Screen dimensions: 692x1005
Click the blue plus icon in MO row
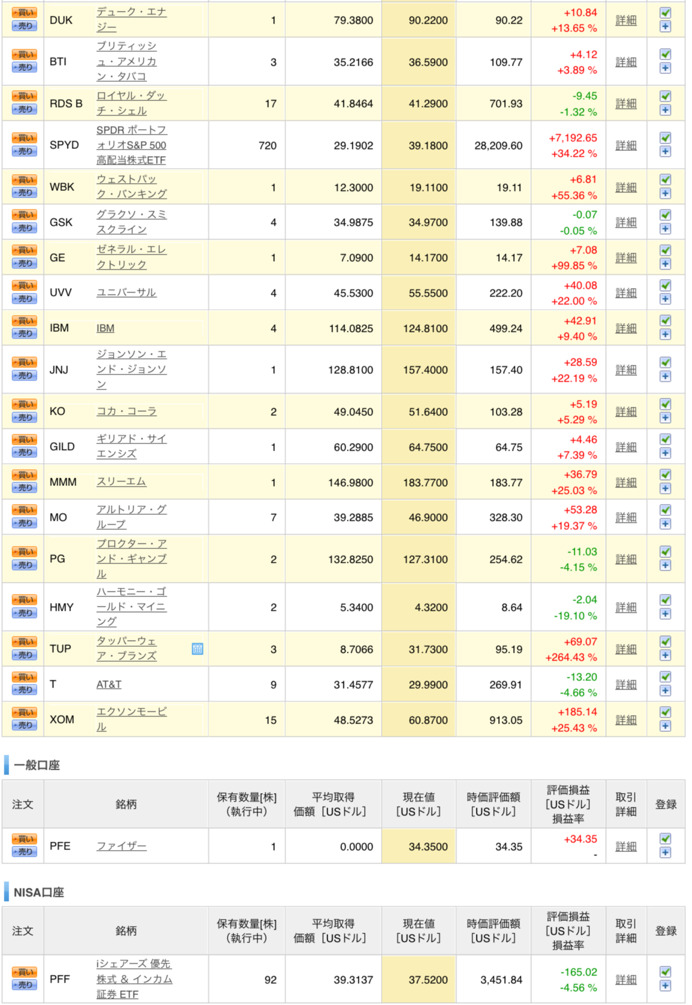tap(665, 524)
